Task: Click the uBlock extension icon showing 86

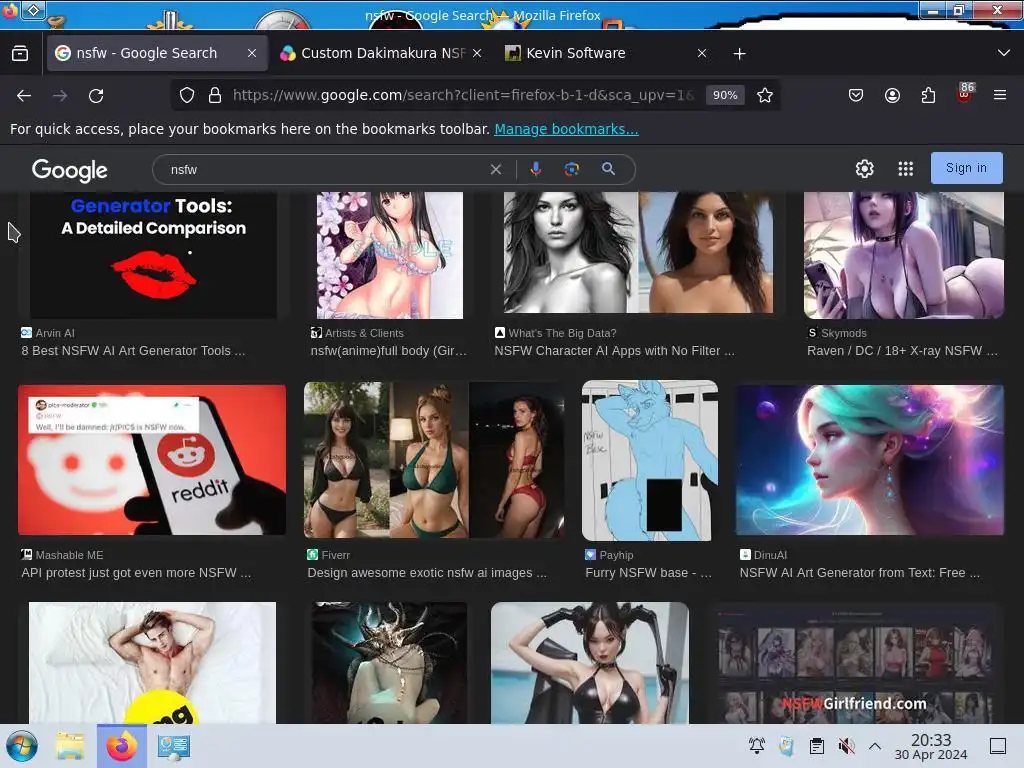Action: [x=965, y=93]
